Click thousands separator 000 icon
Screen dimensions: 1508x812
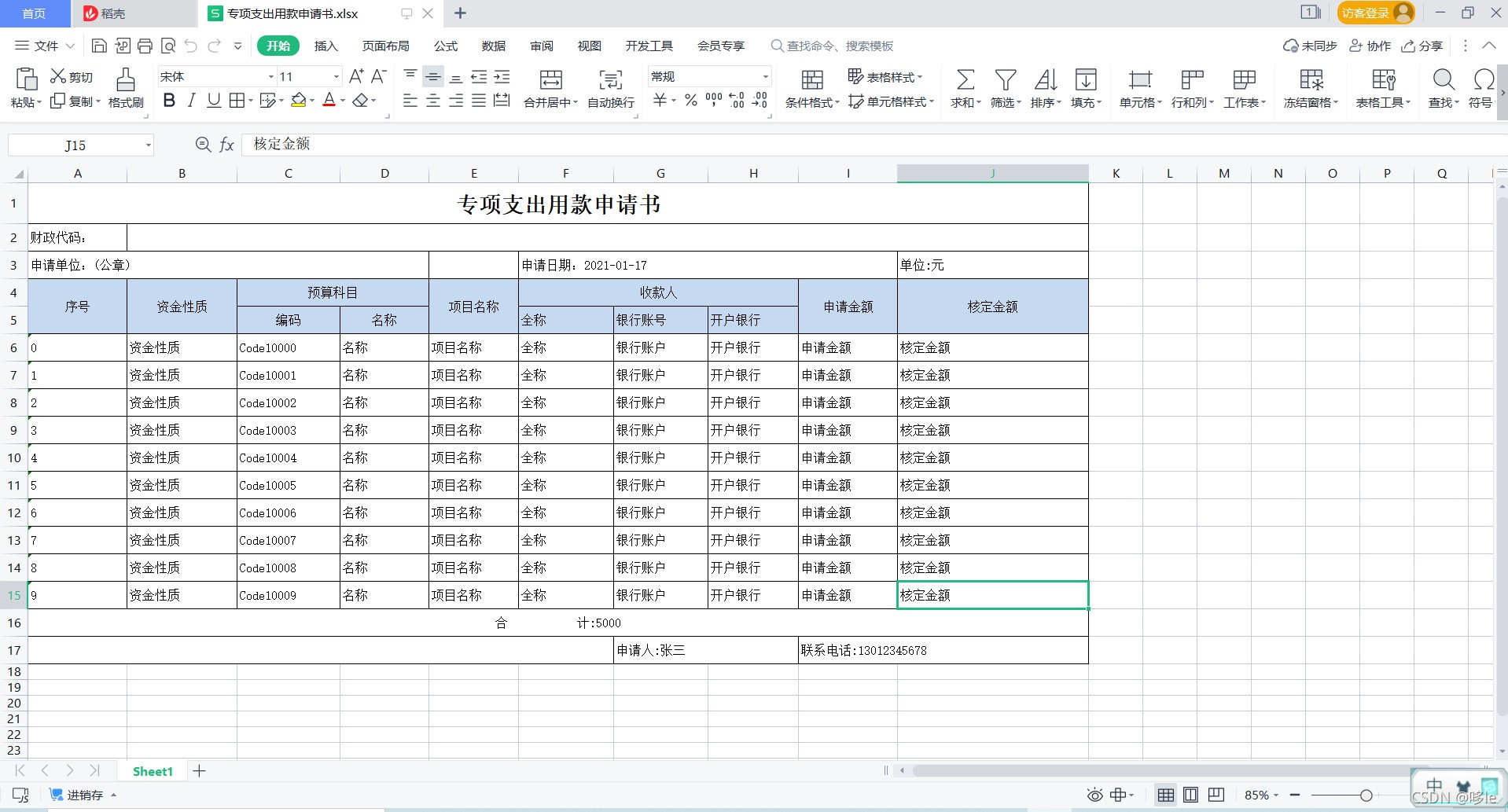pos(714,100)
